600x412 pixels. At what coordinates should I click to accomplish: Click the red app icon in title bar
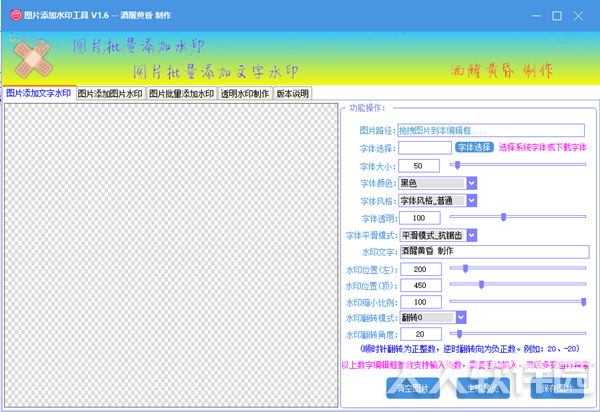(16, 15)
